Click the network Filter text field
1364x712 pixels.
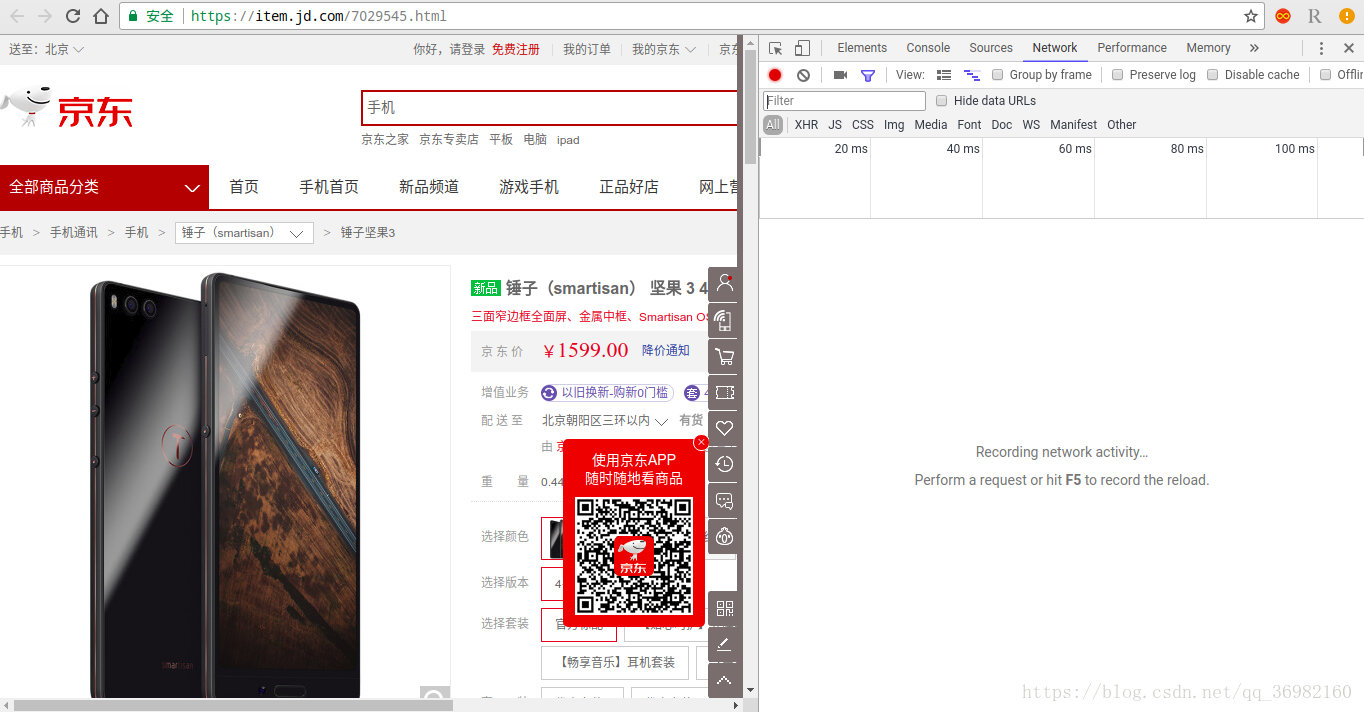(x=845, y=101)
